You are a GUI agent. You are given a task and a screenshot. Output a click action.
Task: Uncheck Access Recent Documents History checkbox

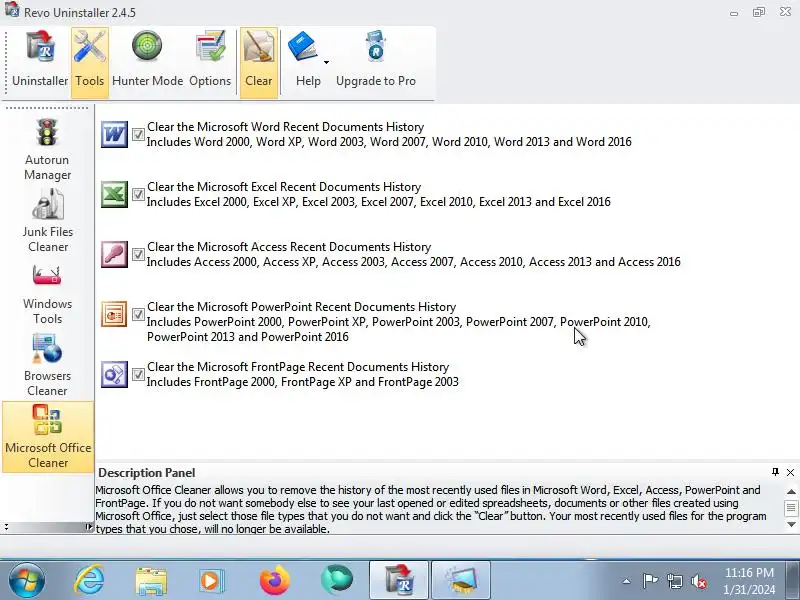pos(138,254)
